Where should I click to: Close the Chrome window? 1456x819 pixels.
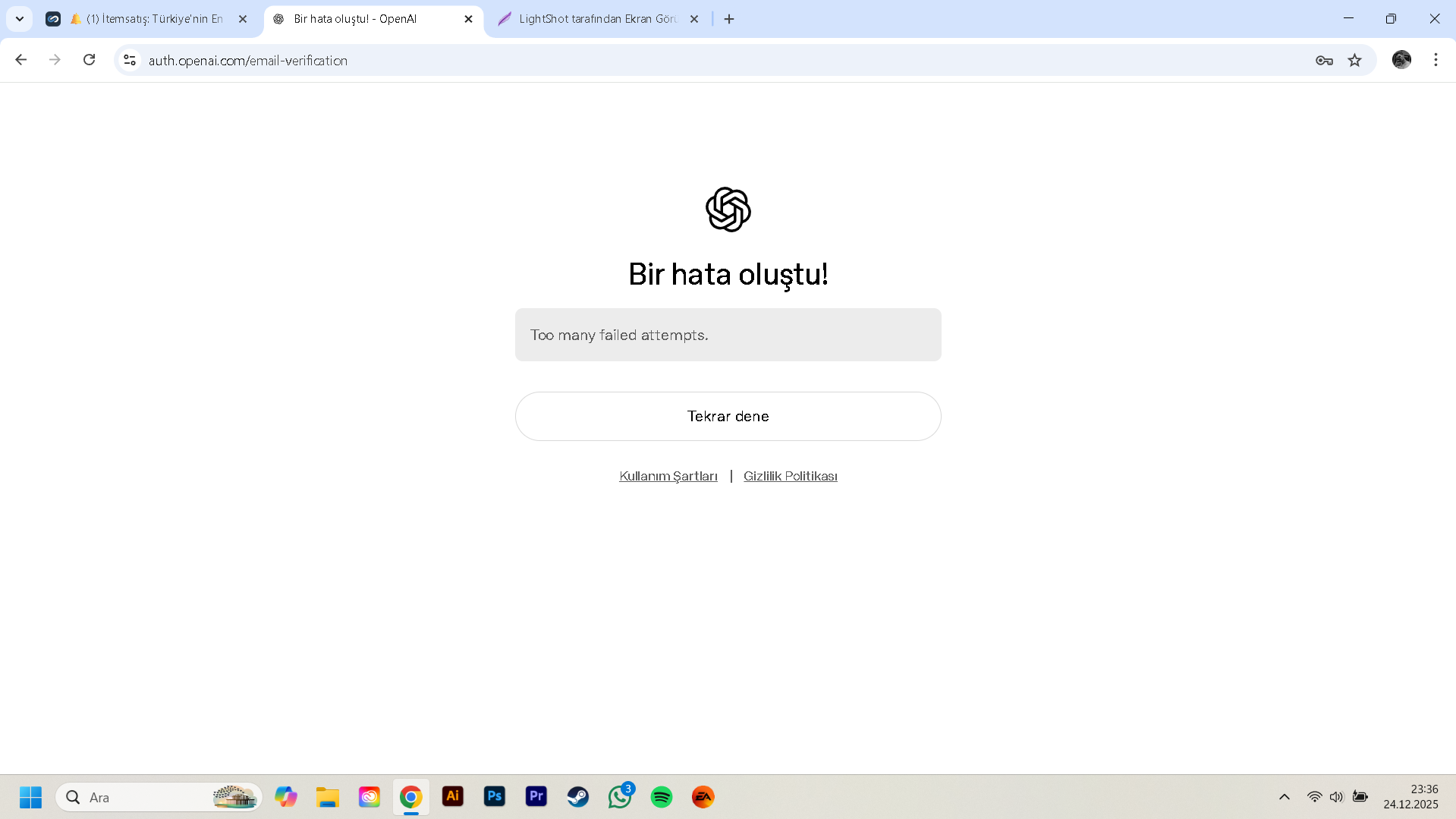(1434, 19)
